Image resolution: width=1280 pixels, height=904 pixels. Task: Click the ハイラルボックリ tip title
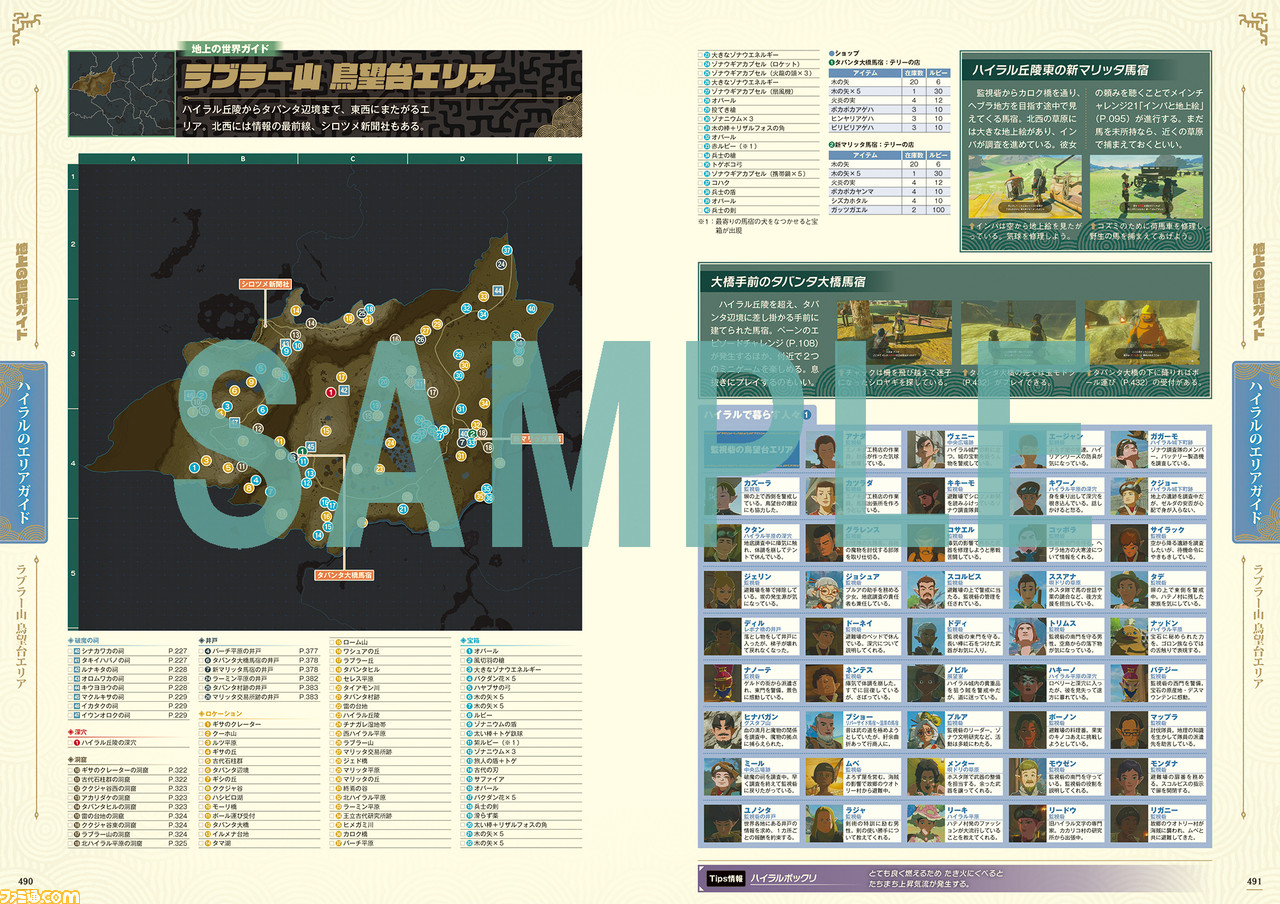pyautogui.click(x=783, y=880)
